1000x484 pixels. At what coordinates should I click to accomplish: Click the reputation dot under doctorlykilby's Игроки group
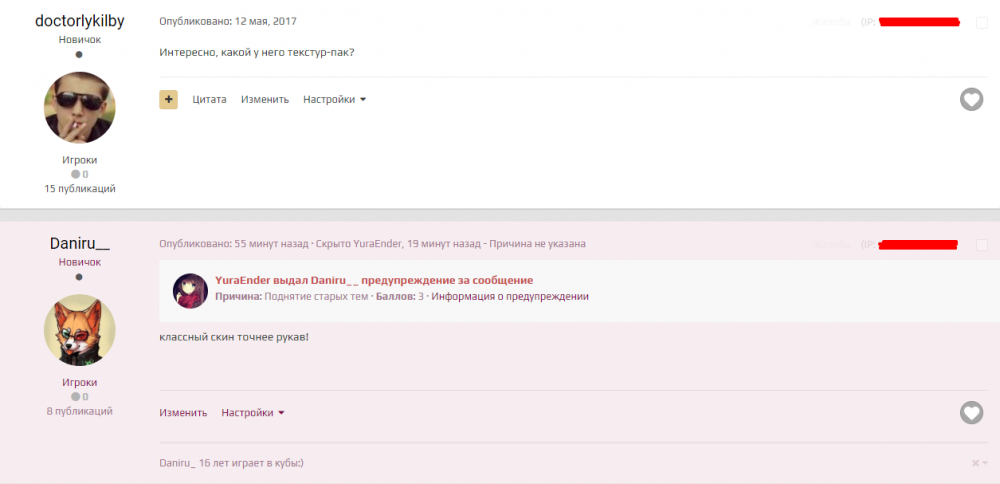tap(75, 174)
